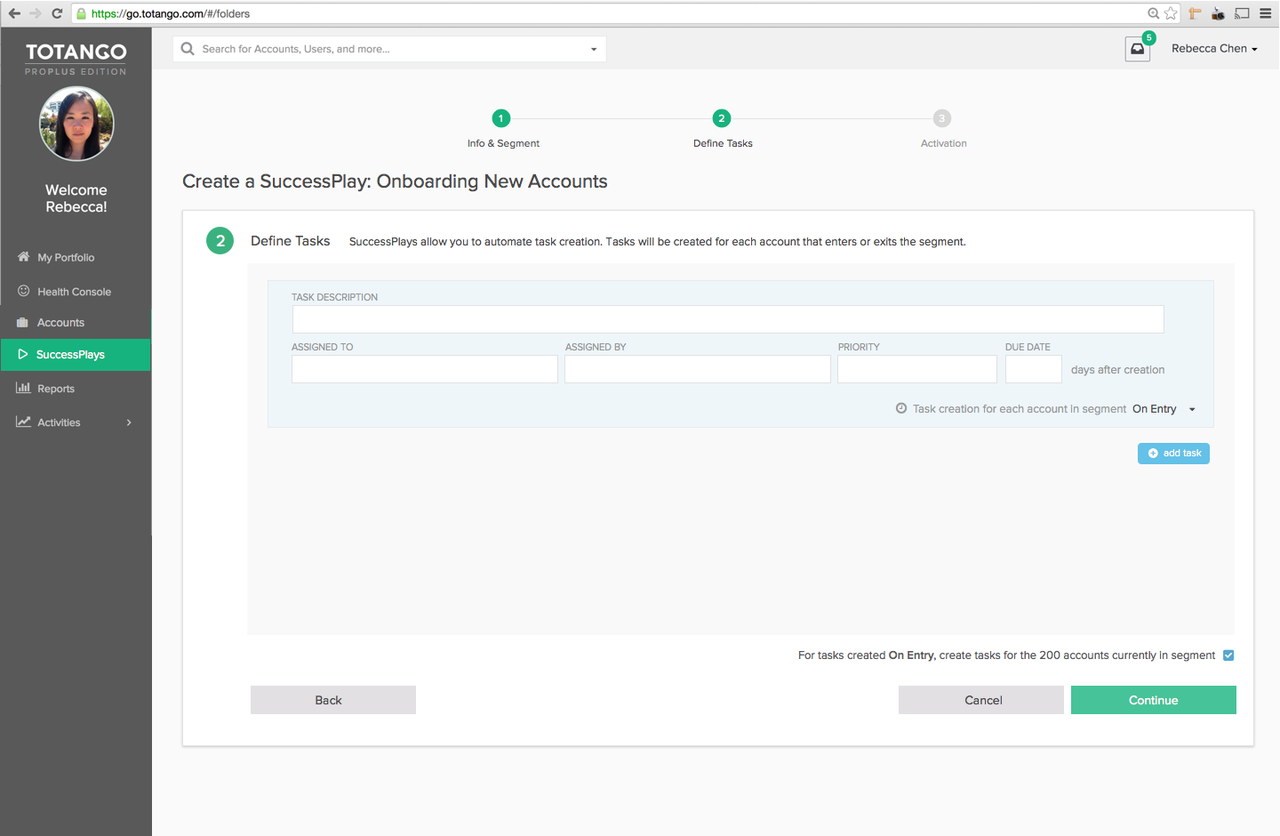Click Rebecca's profile photo
The height and width of the screenshot is (836, 1280).
click(x=76, y=124)
